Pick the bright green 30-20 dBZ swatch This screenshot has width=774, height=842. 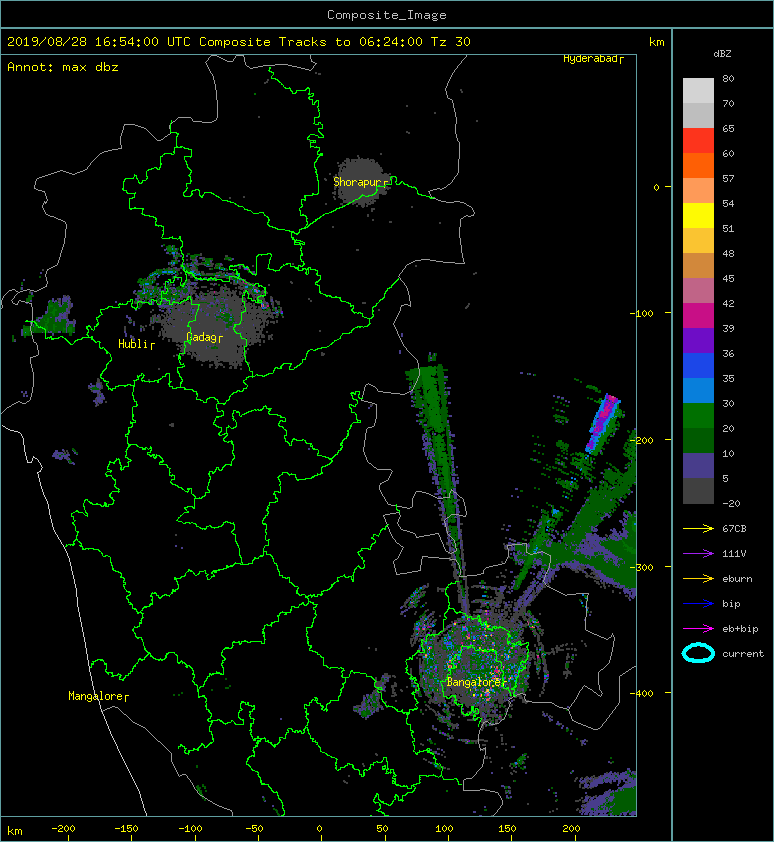pyautogui.click(x=698, y=416)
